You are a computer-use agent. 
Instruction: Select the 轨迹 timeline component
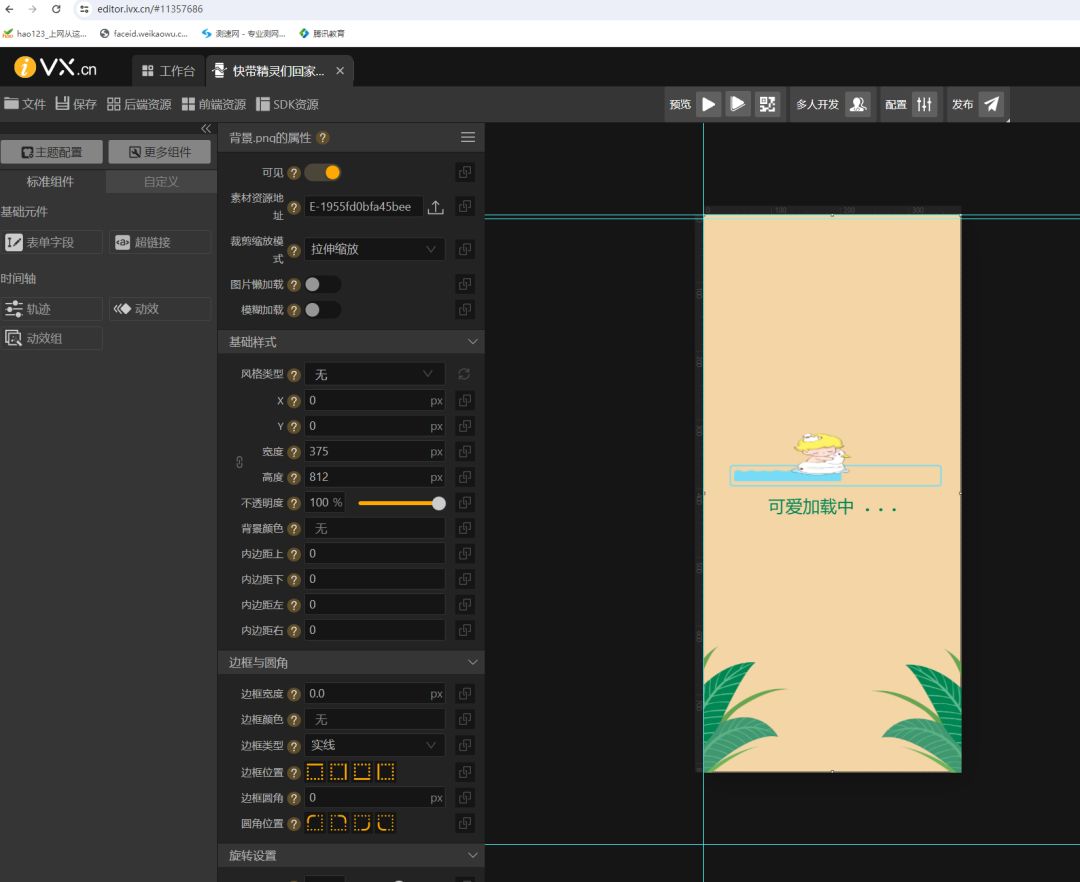[x=52, y=309]
